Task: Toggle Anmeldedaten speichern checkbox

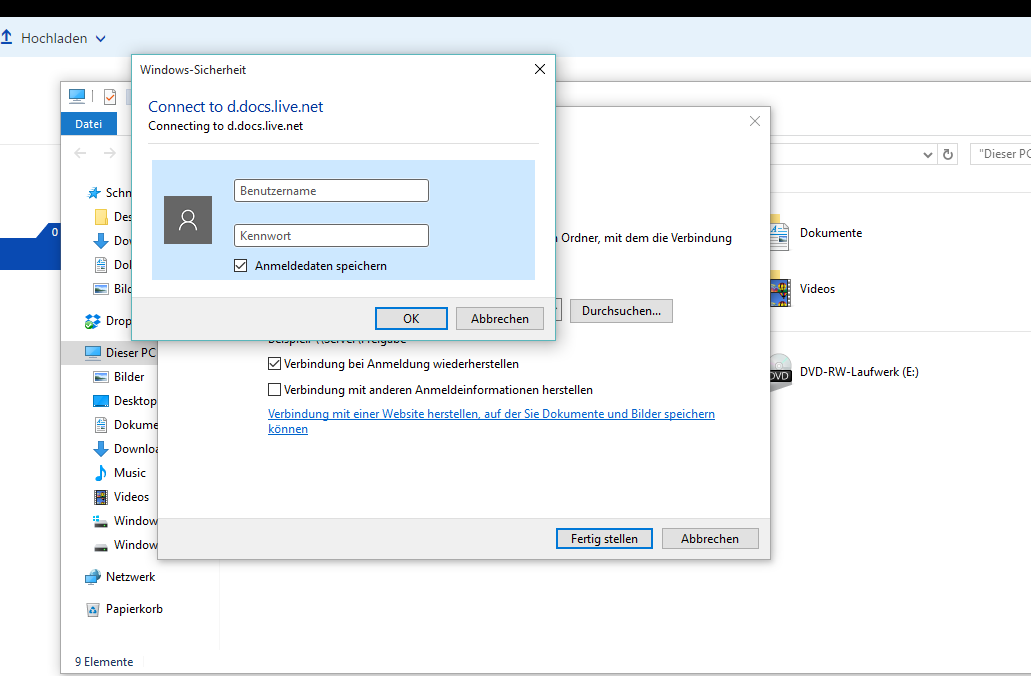Action: [241, 266]
